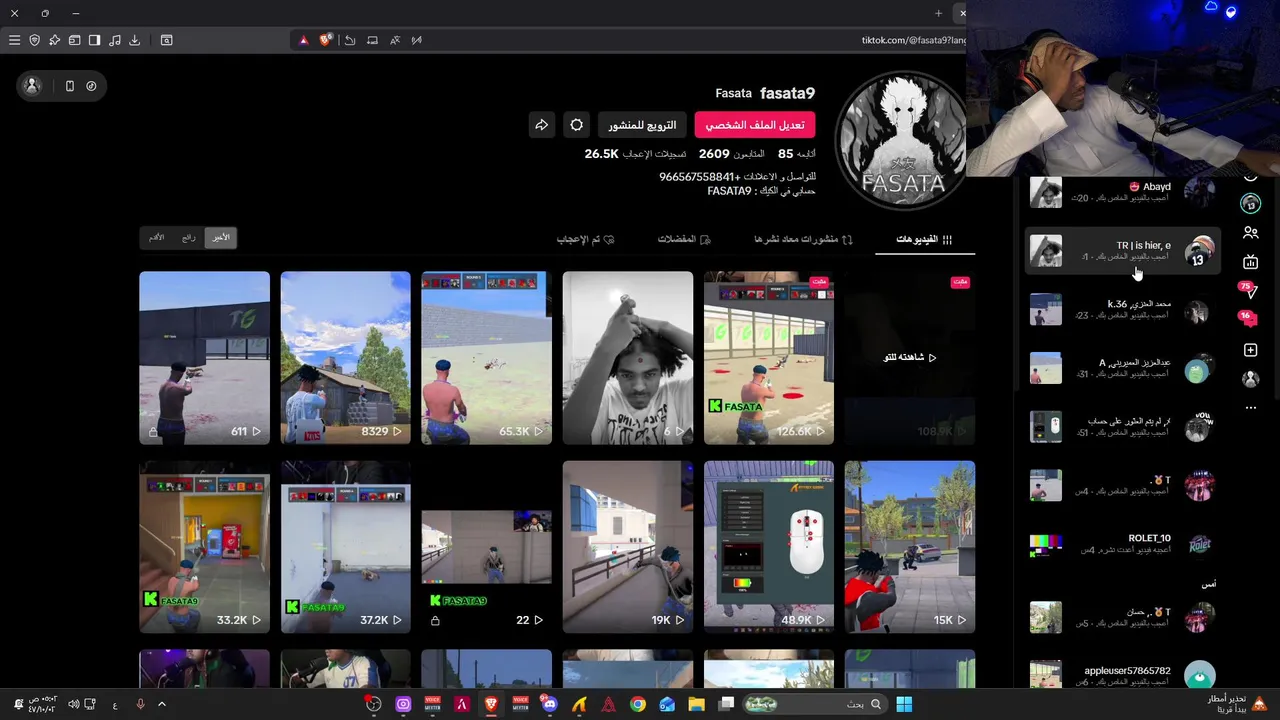The width and height of the screenshot is (1280, 720).
Task: Open the pinned video with 126.6K views
Action: 768,358
